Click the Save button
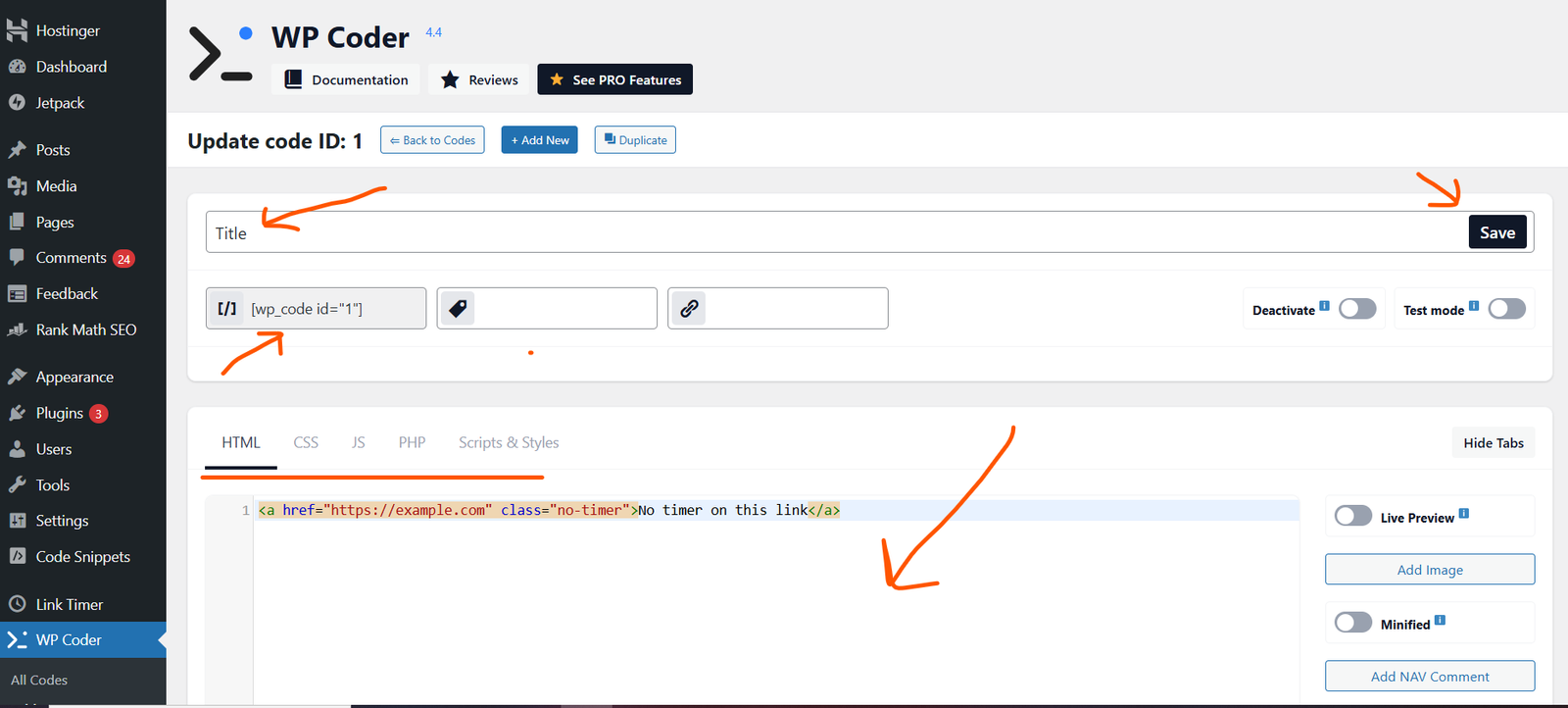This screenshot has width=1568, height=708. pyautogui.click(x=1496, y=232)
